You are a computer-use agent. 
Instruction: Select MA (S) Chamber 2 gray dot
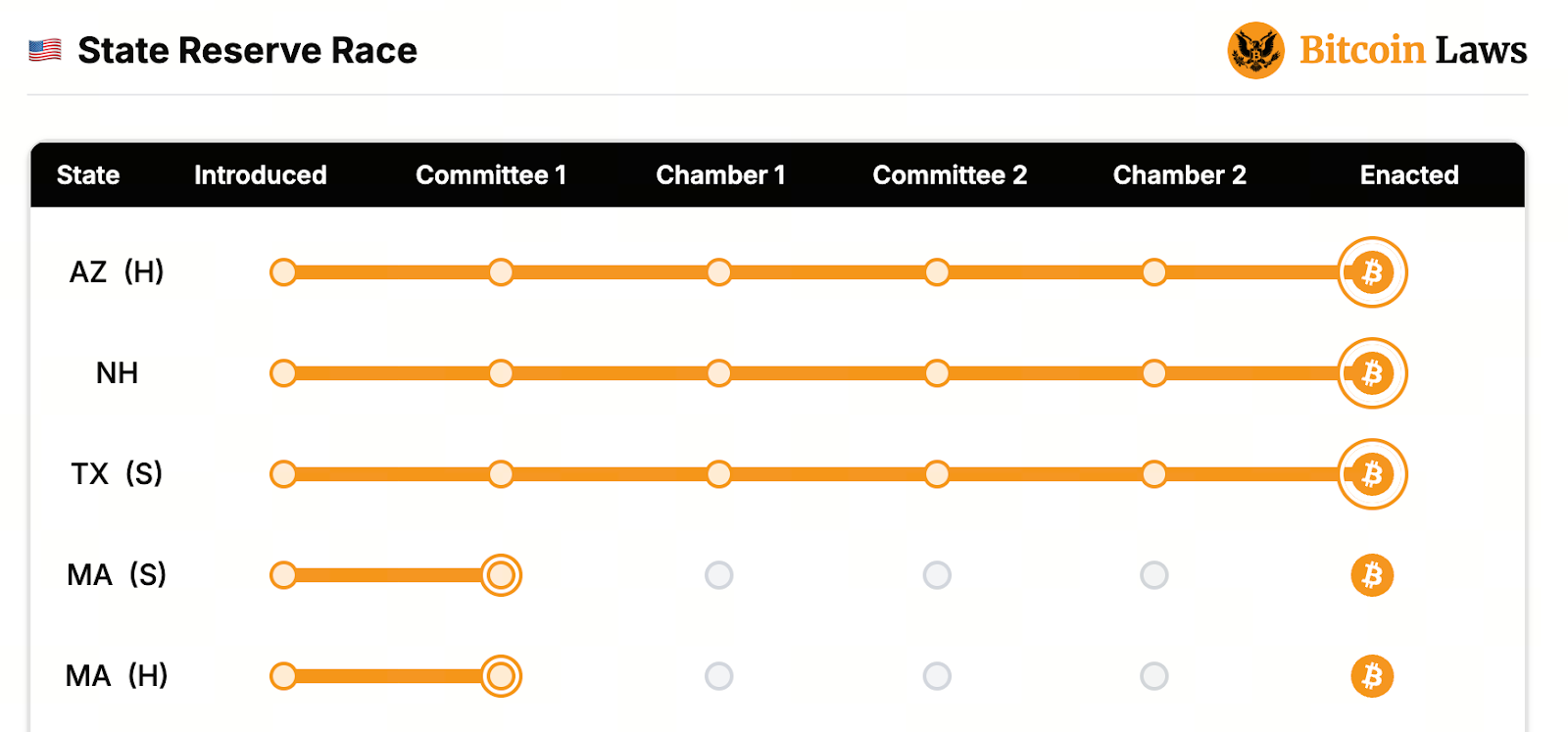pos(1154,575)
